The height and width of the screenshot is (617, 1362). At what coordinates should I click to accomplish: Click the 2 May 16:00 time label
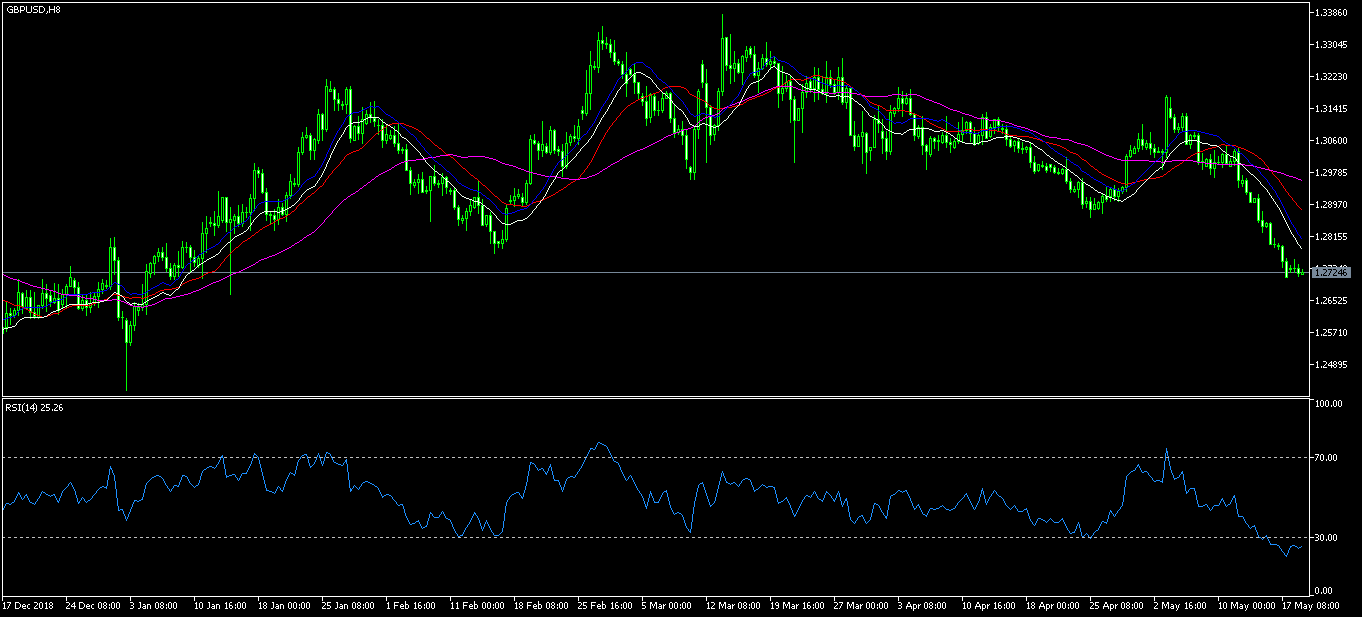[x=1180, y=606]
